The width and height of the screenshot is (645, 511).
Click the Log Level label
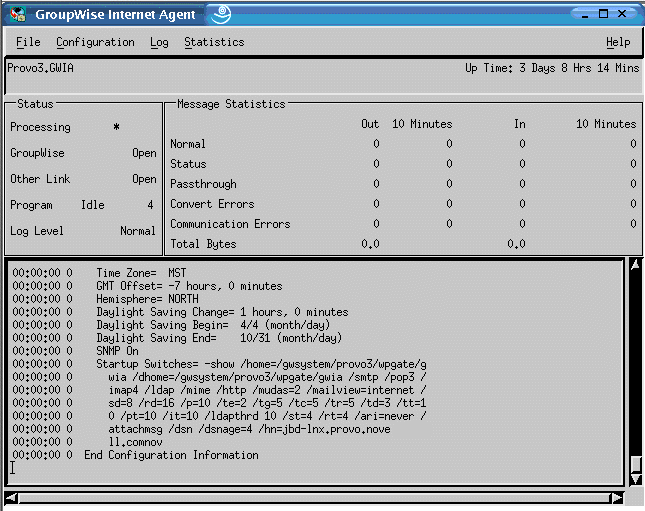click(x=37, y=231)
